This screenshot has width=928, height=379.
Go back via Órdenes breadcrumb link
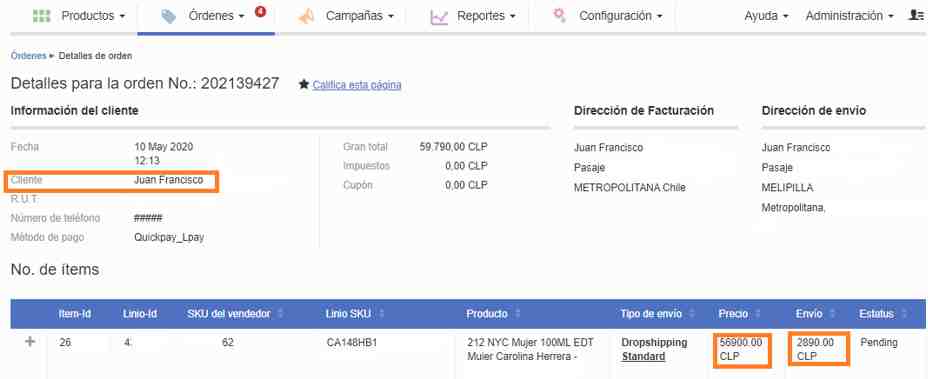tap(28, 56)
